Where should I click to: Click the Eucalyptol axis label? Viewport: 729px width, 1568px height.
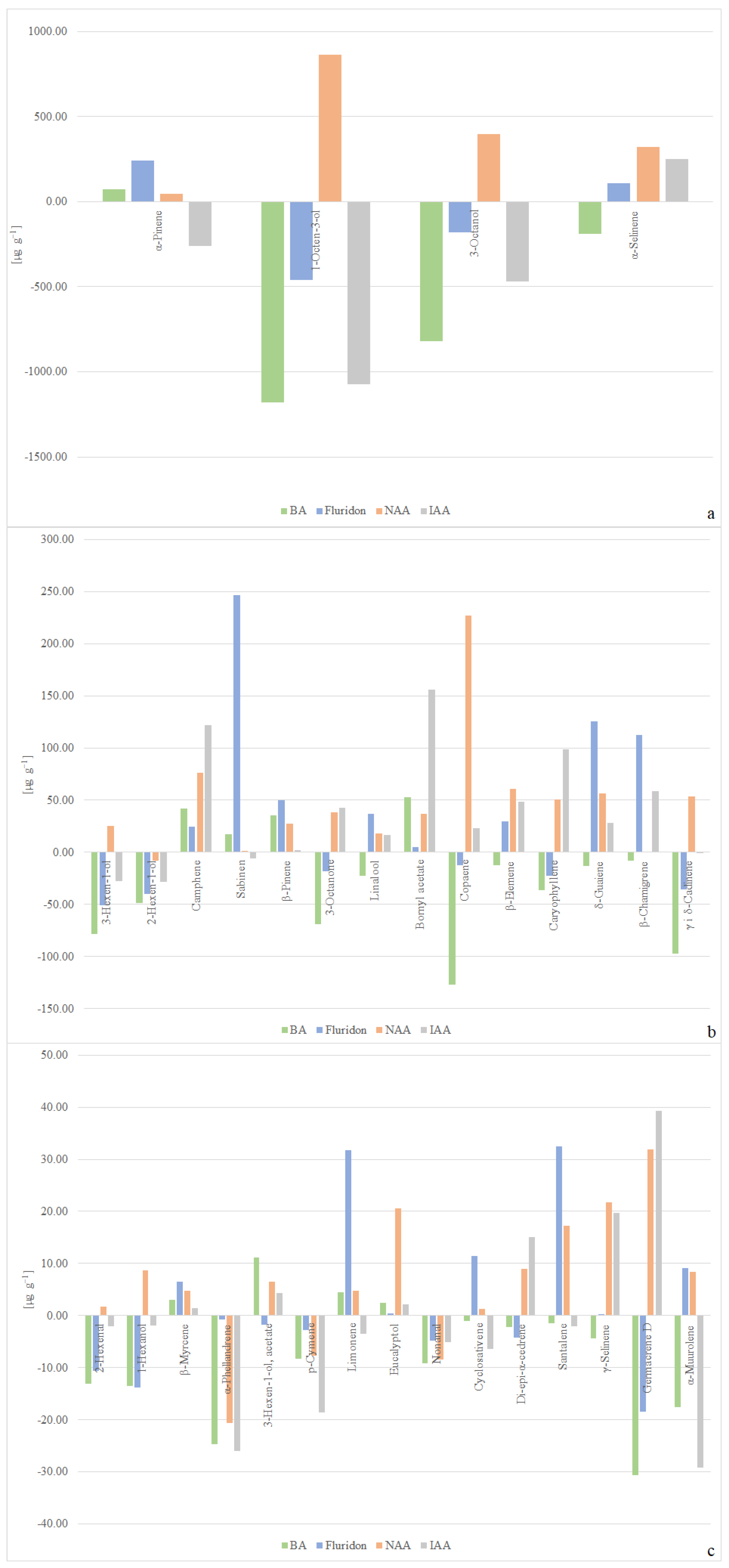point(394,1350)
